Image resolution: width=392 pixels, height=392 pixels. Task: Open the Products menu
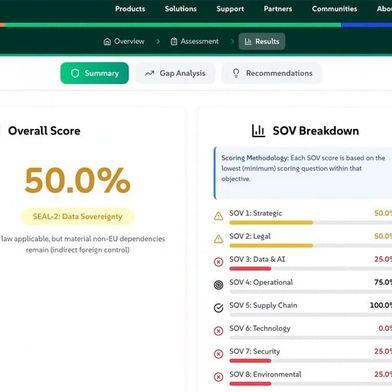130,9
